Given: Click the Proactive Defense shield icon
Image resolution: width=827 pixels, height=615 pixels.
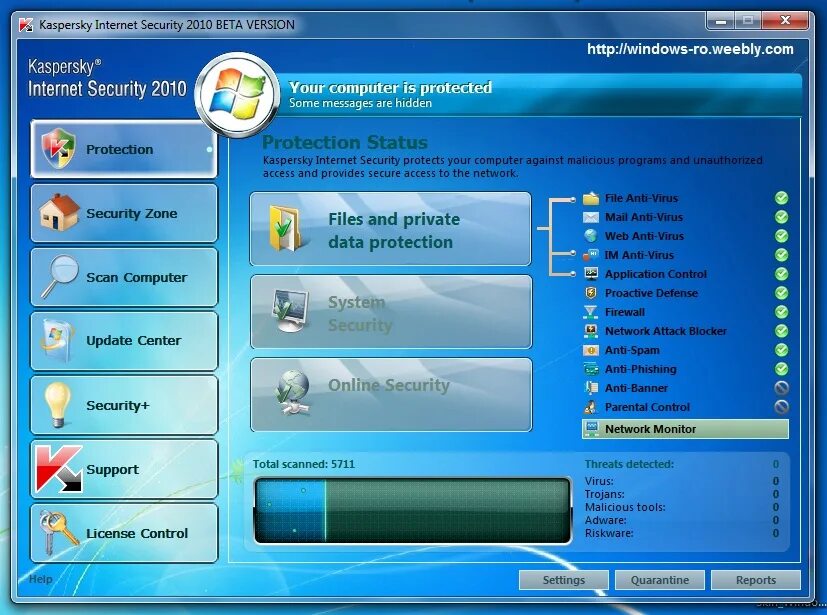Looking at the screenshot, I should coord(591,293).
